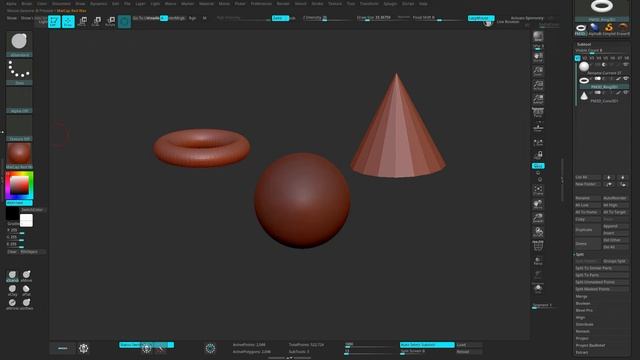Image resolution: width=640 pixels, height=360 pixels.
Task: Toggle the Floor grid
Action: point(538,128)
